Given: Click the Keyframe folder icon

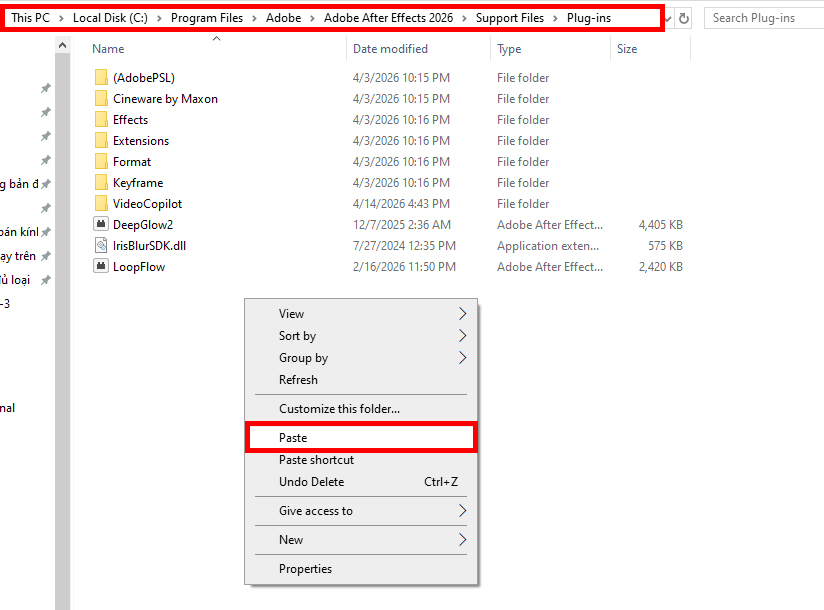Looking at the screenshot, I should click(x=101, y=183).
